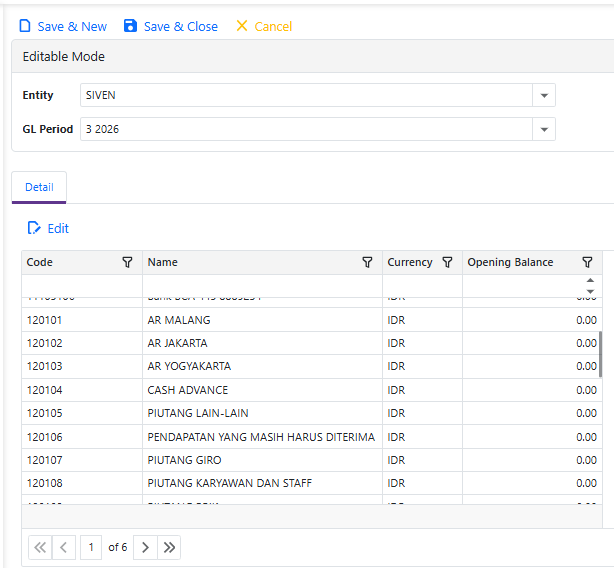The height and width of the screenshot is (568, 614).
Task: Click the IDR currency cell for PIUTANG LAIN-LAIN
Action: click(422, 413)
